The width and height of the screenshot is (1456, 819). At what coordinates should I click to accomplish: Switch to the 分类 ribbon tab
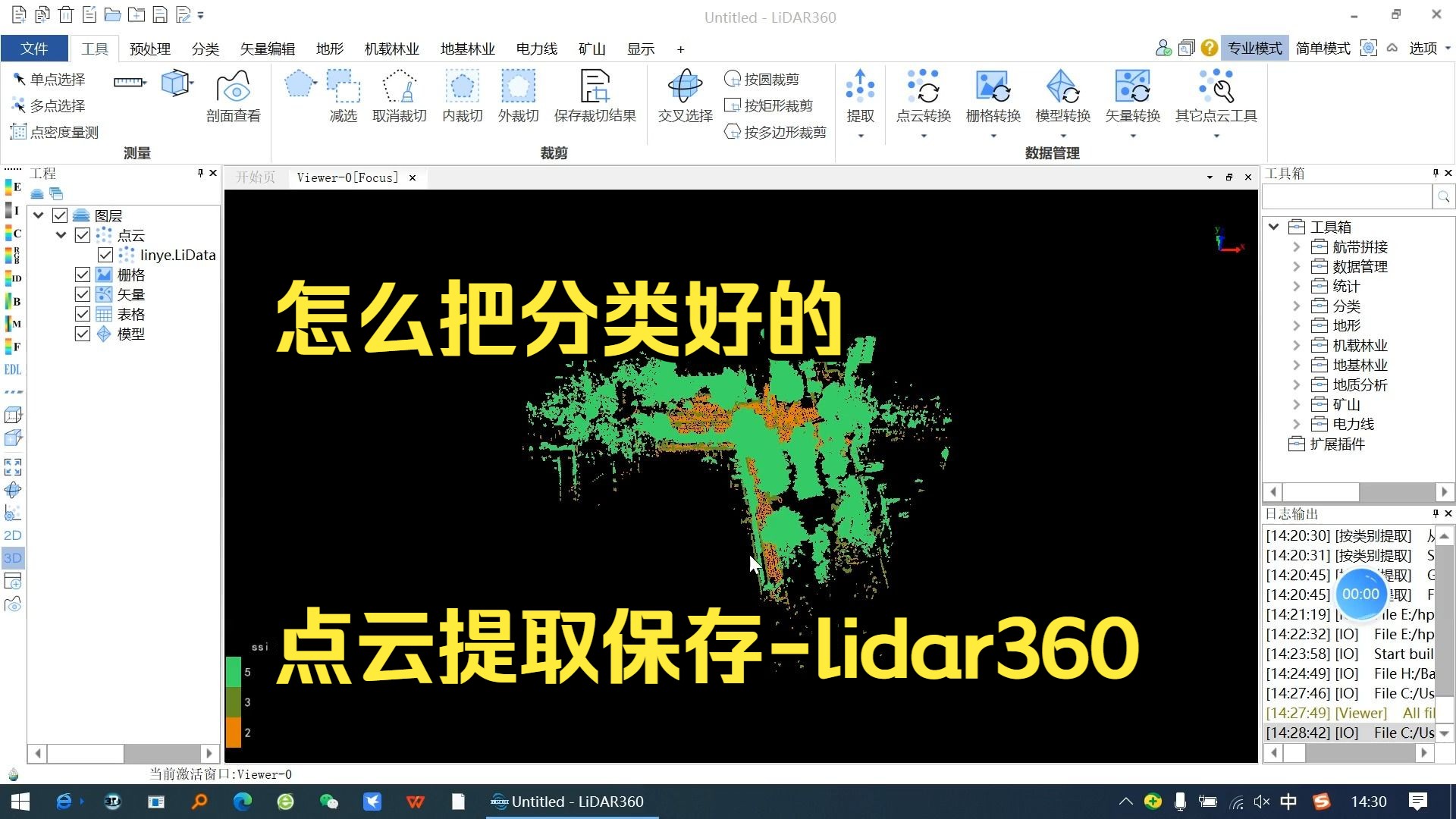[205, 49]
